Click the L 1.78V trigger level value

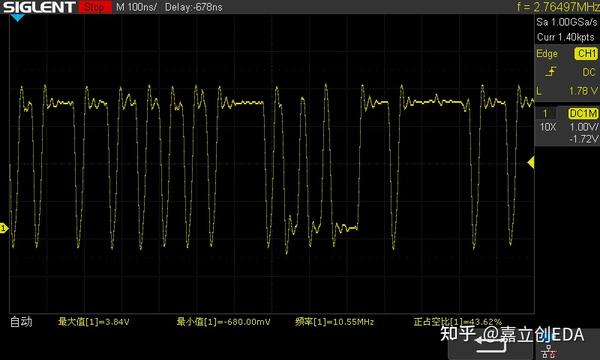point(567,91)
